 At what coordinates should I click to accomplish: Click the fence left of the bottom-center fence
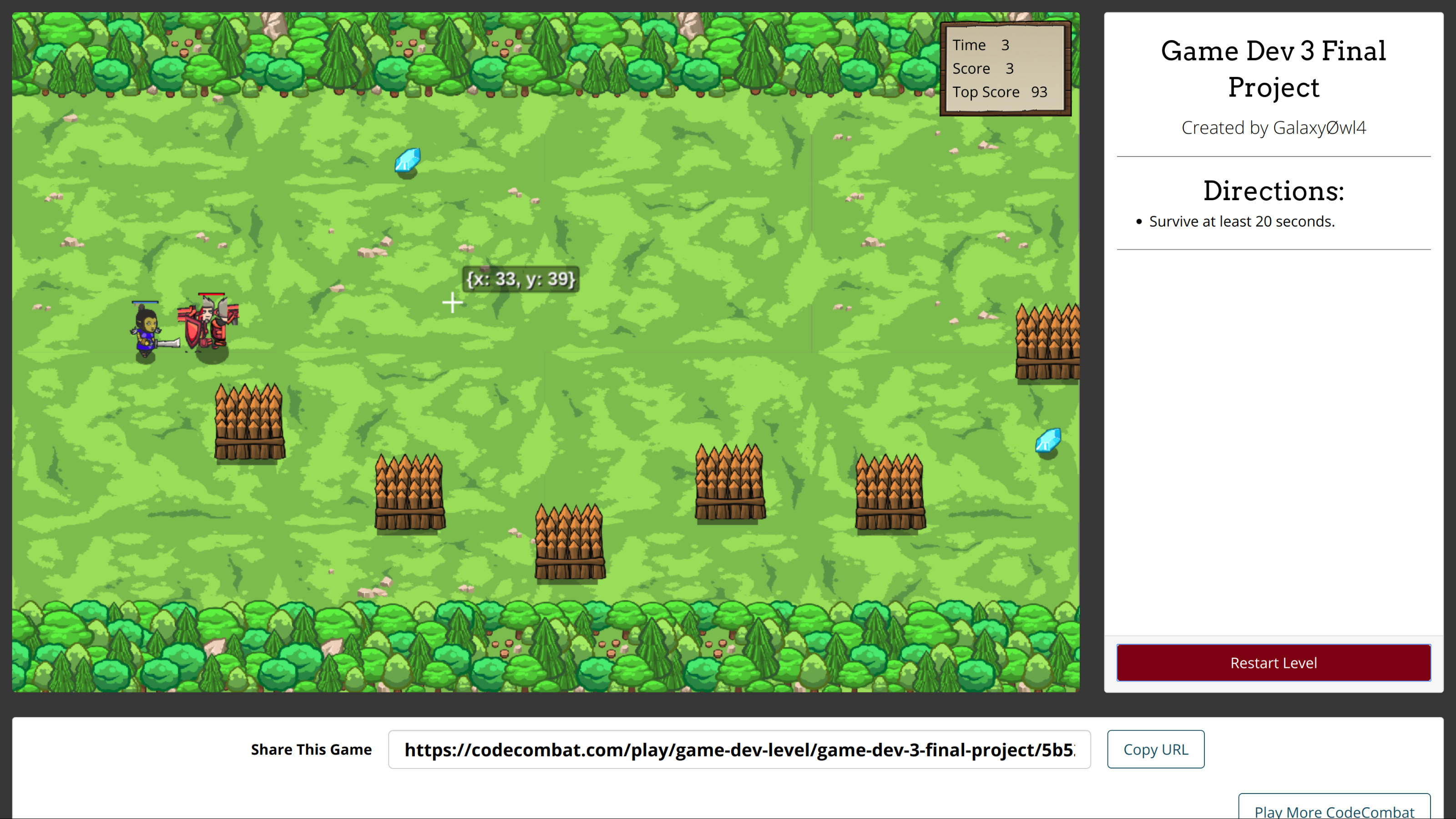[409, 493]
